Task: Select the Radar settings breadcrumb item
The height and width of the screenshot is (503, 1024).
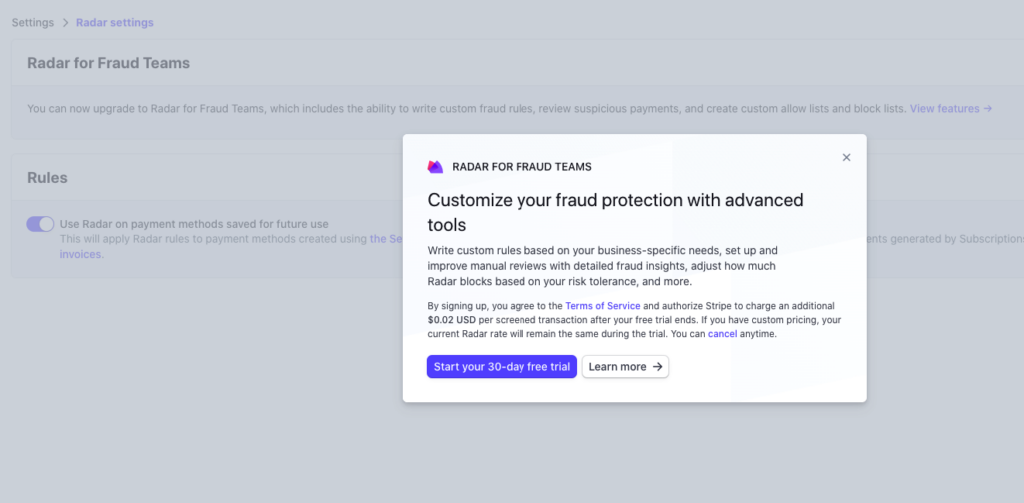Action: coord(115,22)
